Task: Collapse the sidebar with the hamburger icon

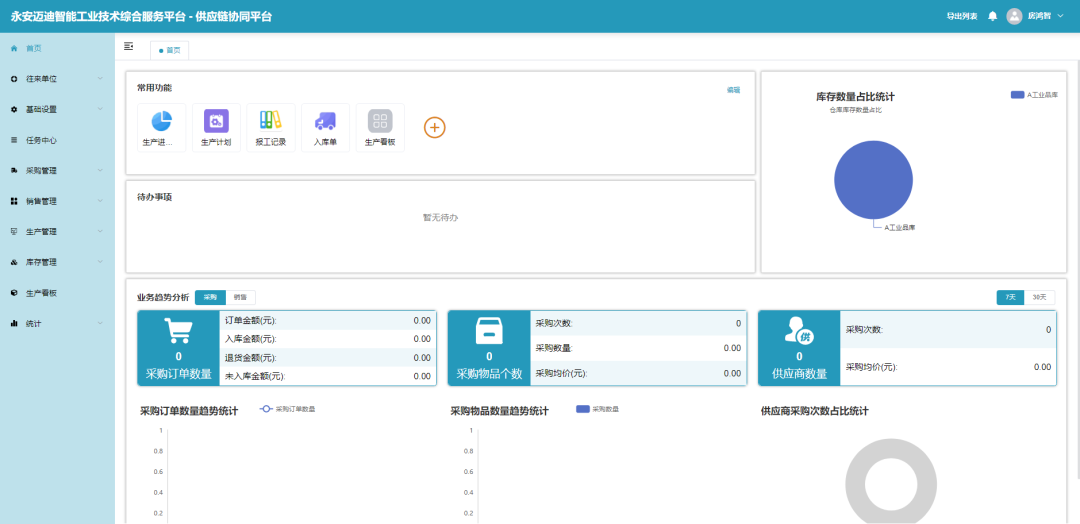Action: 128,46
